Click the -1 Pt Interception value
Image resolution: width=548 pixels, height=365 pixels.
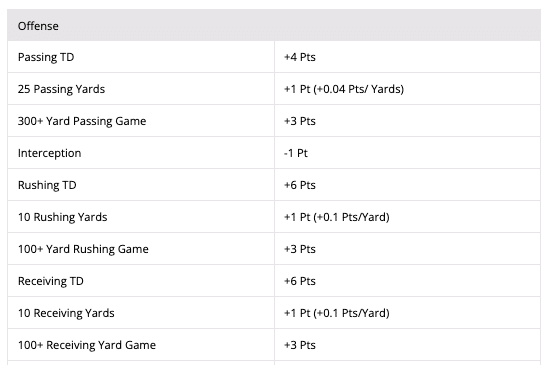tap(296, 153)
